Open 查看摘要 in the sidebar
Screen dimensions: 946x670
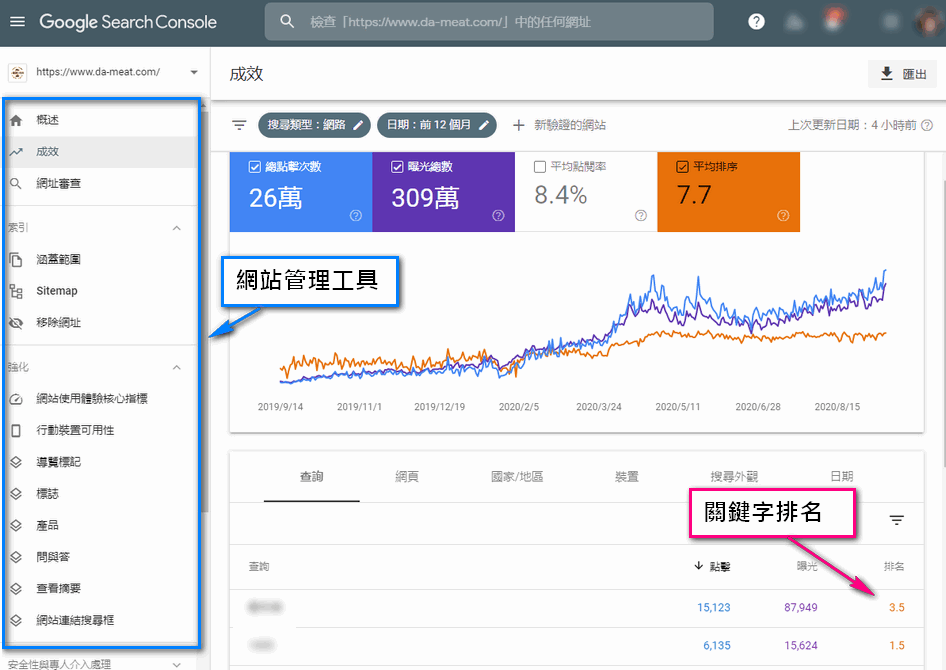[x=59, y=589]
